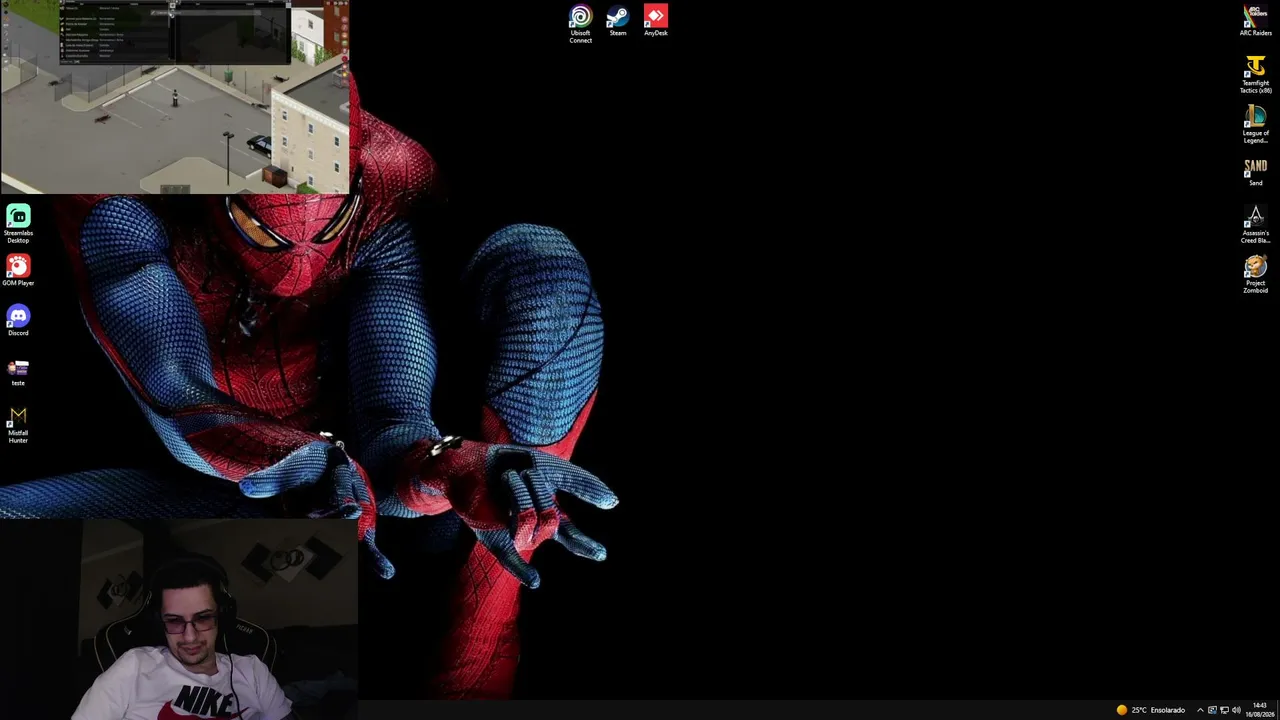
Task: Click the volume speaker tray icon
Action: point(1236,710)
